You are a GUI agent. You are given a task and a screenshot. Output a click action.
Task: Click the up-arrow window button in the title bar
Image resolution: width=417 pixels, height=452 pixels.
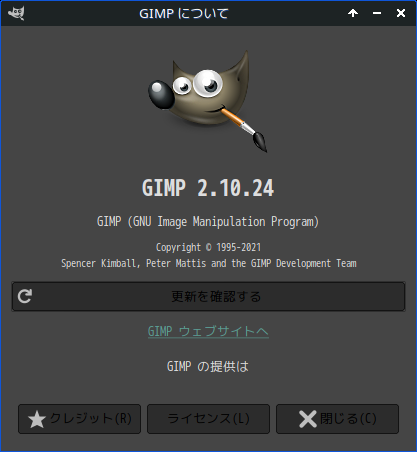353,13
